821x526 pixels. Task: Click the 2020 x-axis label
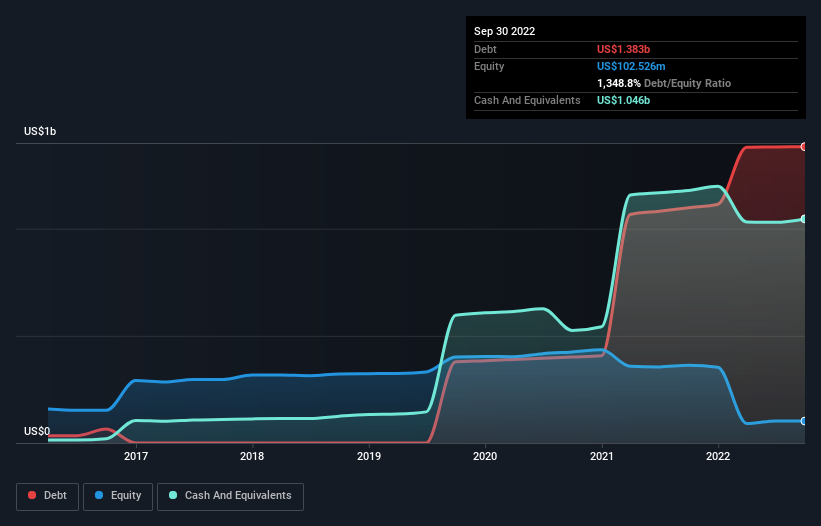[x=485, y=456]
